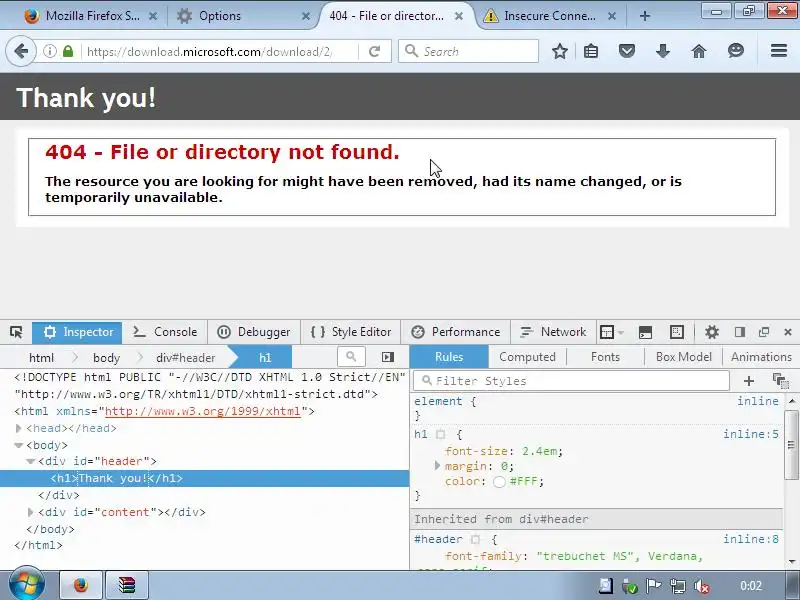Open a new tab with plus button
Image resolution: width=800 pixels, height=600 pixels.
click(645, 16)
